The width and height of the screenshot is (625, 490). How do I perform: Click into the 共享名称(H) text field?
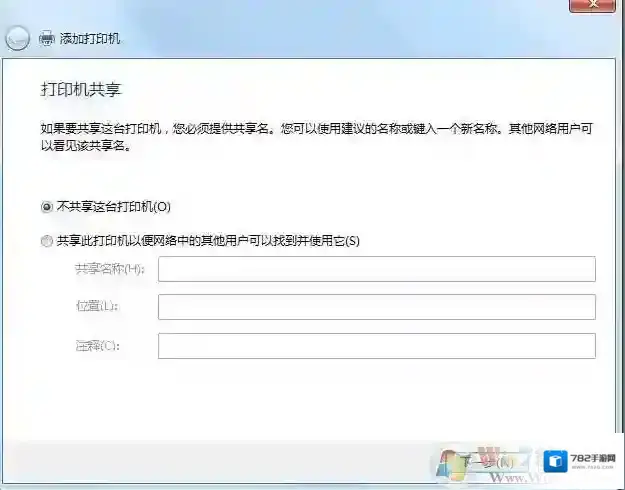(376, 269)
